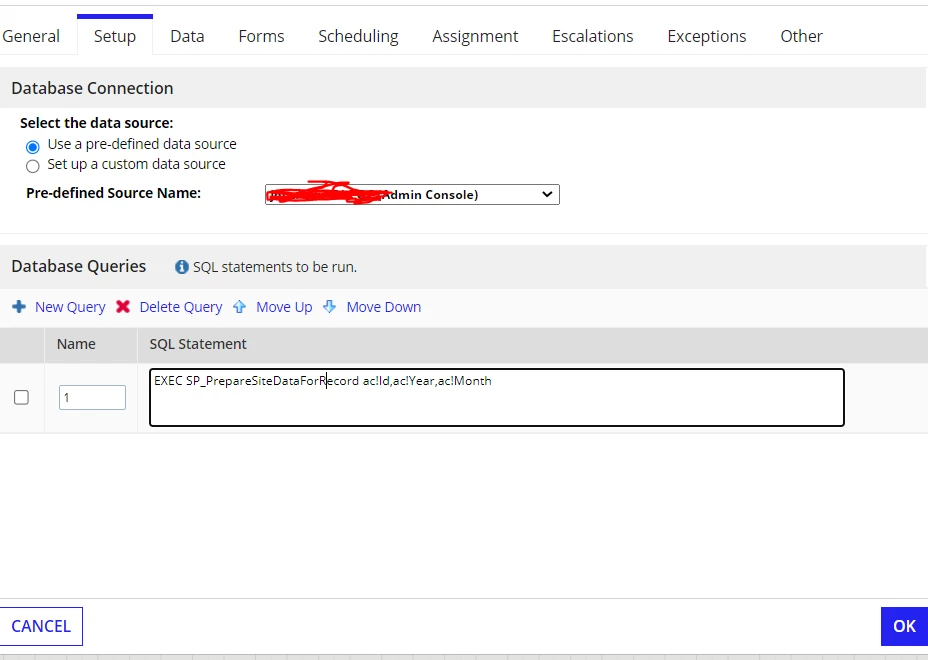This screenshot has height=660, width=928.
Task: Click the Pre-defined Source Name label
Action: tap(114, 193)
